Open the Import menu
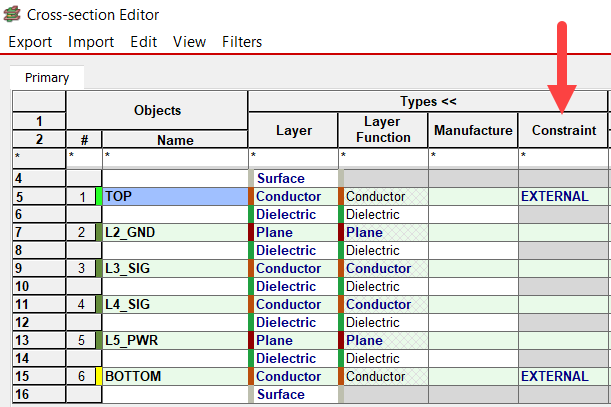 pyautogui.click(x=91, y=42)
